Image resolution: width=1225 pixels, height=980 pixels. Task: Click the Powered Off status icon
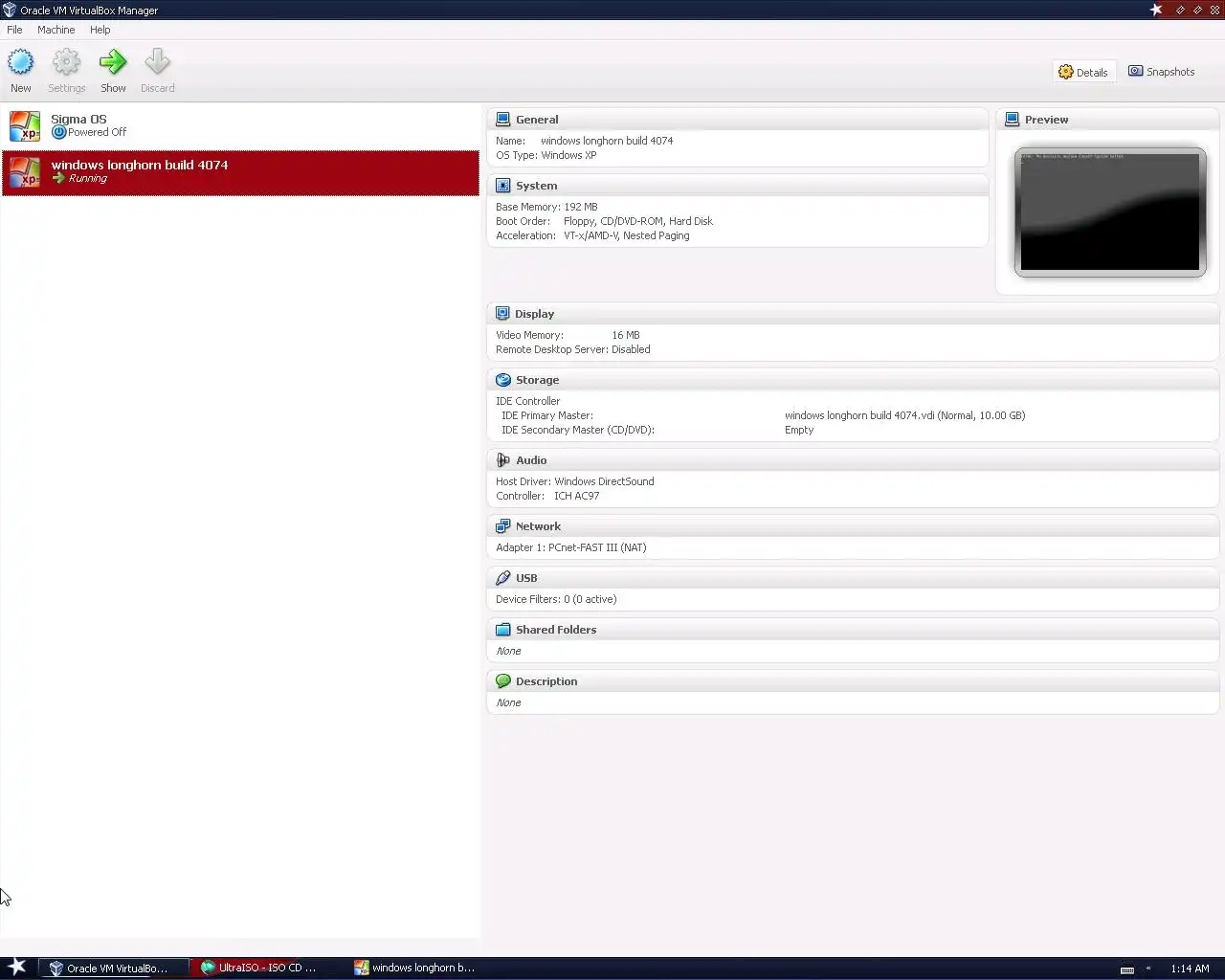point(58,133)
